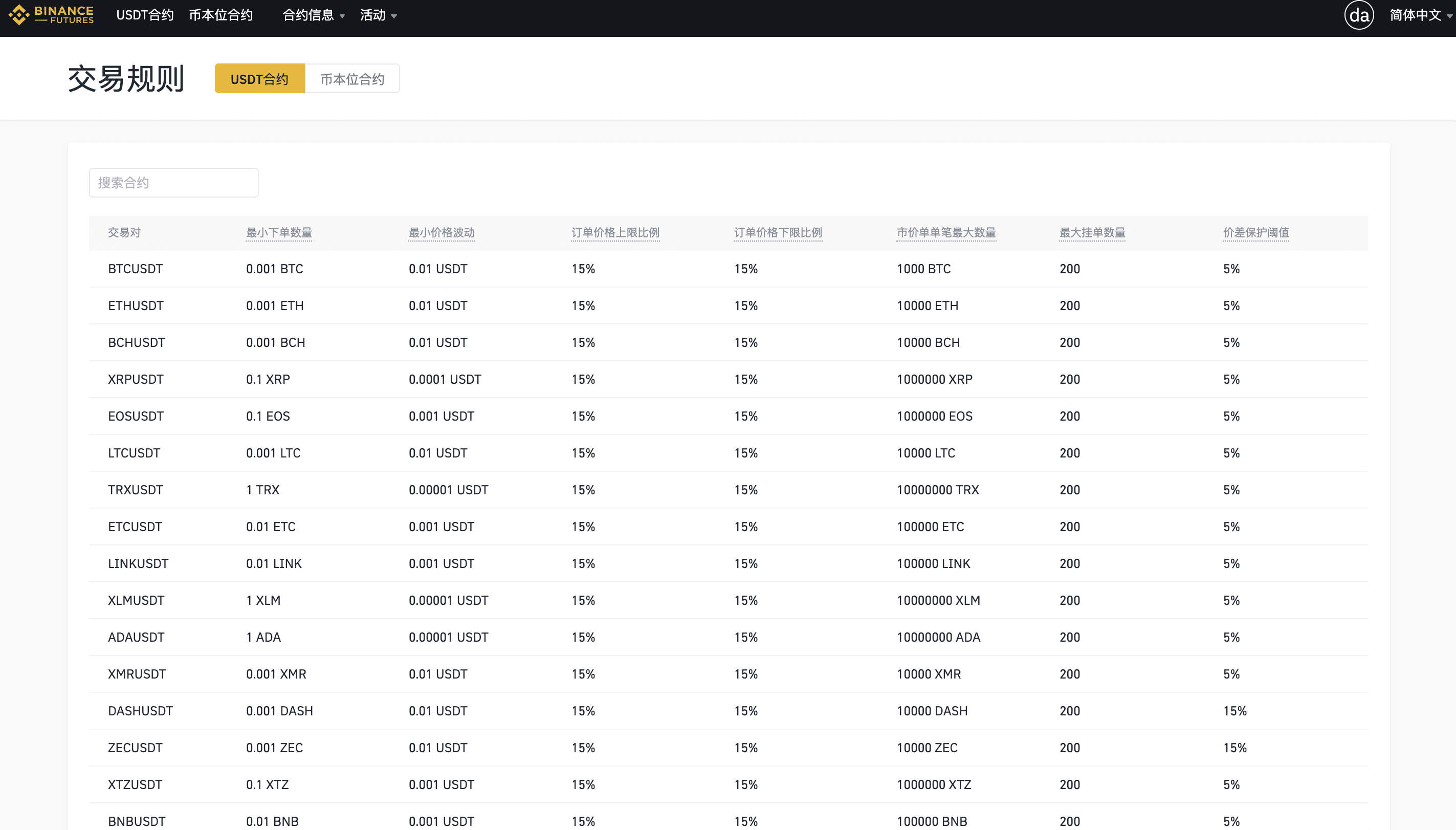The width and height of the screenshot is (1456, 830).
Task: Expand the 合约信息 dropdown menu
Action: 314,15
